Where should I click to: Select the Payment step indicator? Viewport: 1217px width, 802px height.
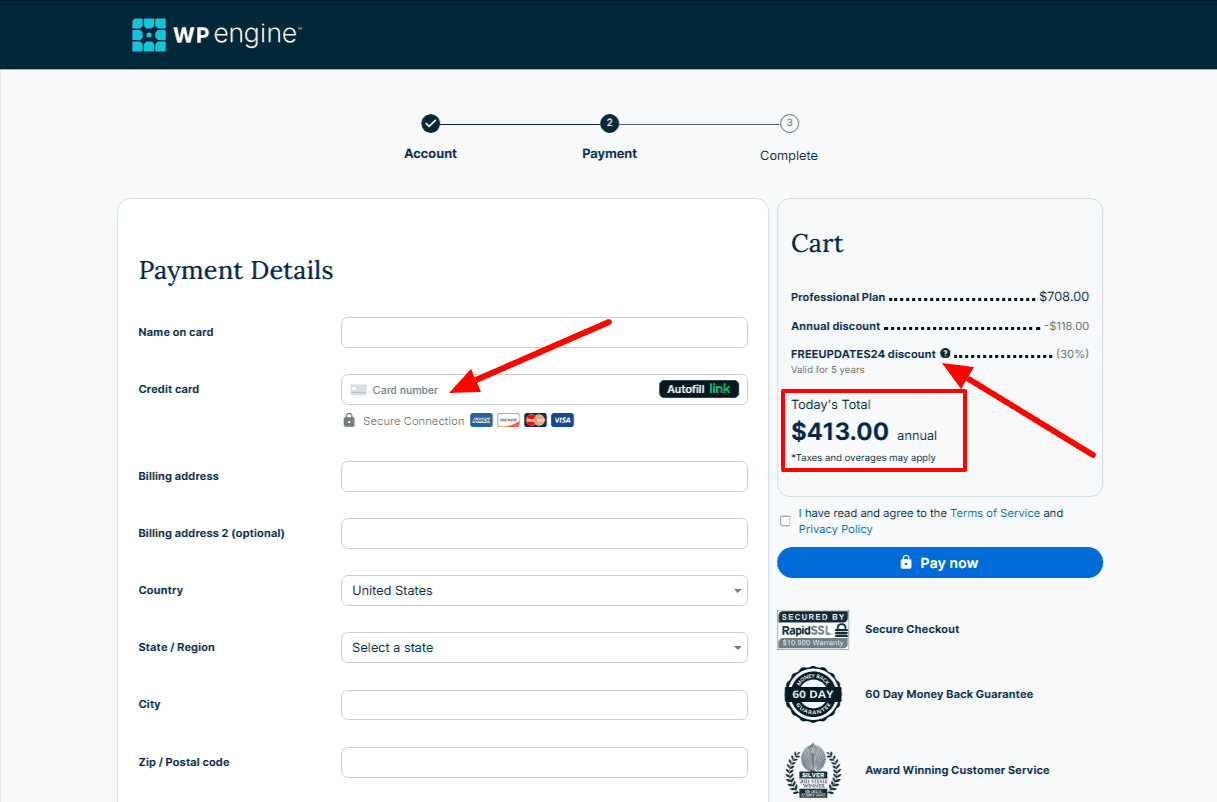(610, 124)
